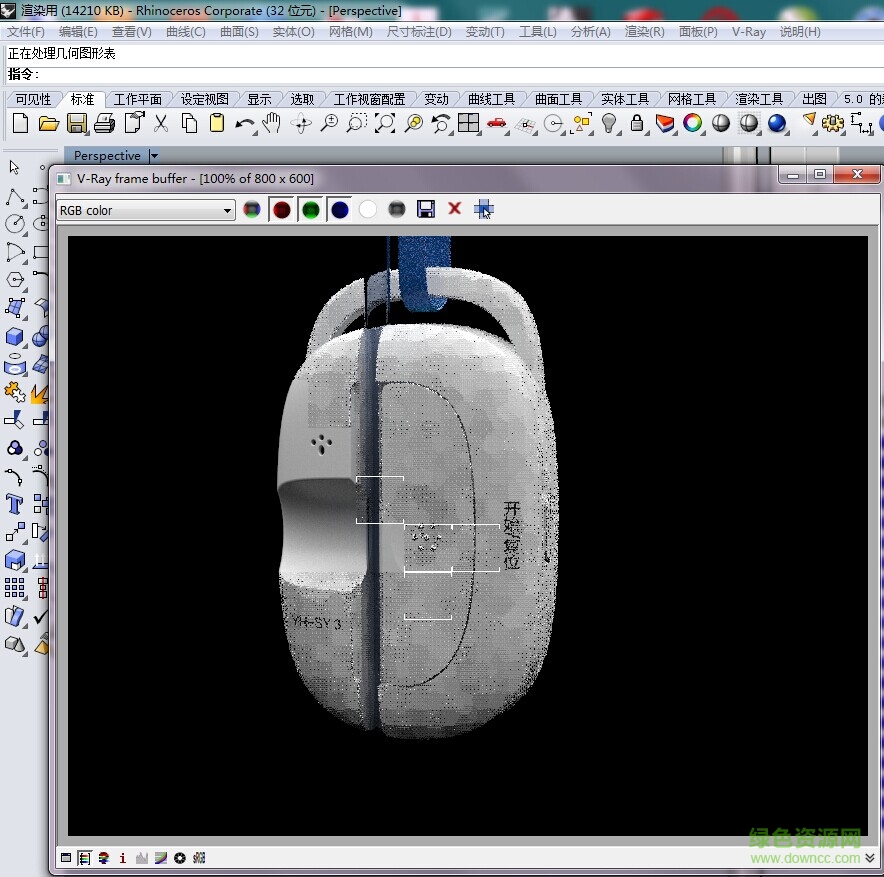Switch to the 渲染工具 toolbar tab
This screenshot has height=877, width=884.
pyautogui.click(x=759, y=99)
